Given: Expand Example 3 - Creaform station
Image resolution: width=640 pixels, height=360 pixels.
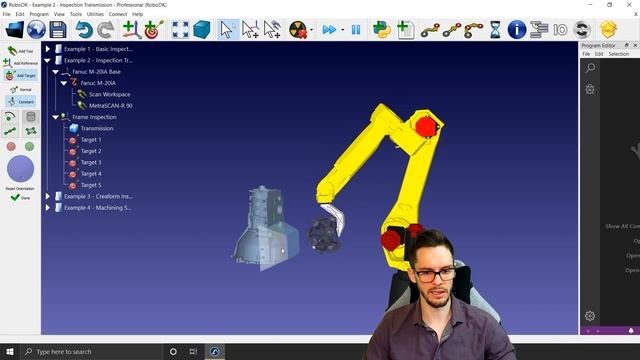Looking at the screenshot, I should coord(48,196).
